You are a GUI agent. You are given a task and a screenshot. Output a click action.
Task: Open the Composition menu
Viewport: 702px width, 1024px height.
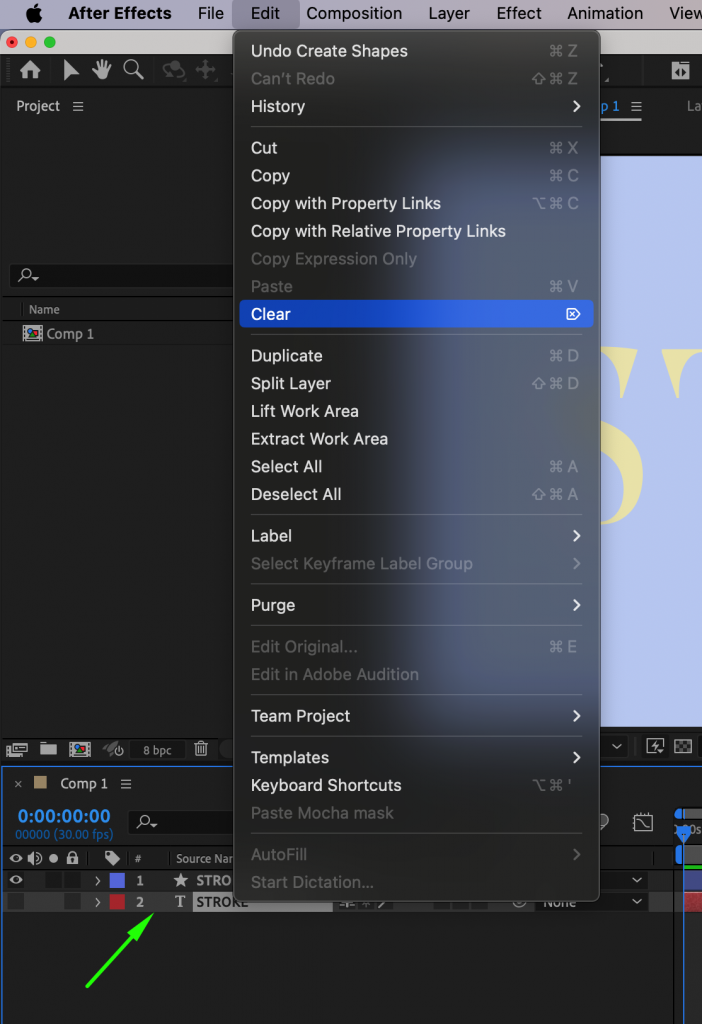[354, 14]
